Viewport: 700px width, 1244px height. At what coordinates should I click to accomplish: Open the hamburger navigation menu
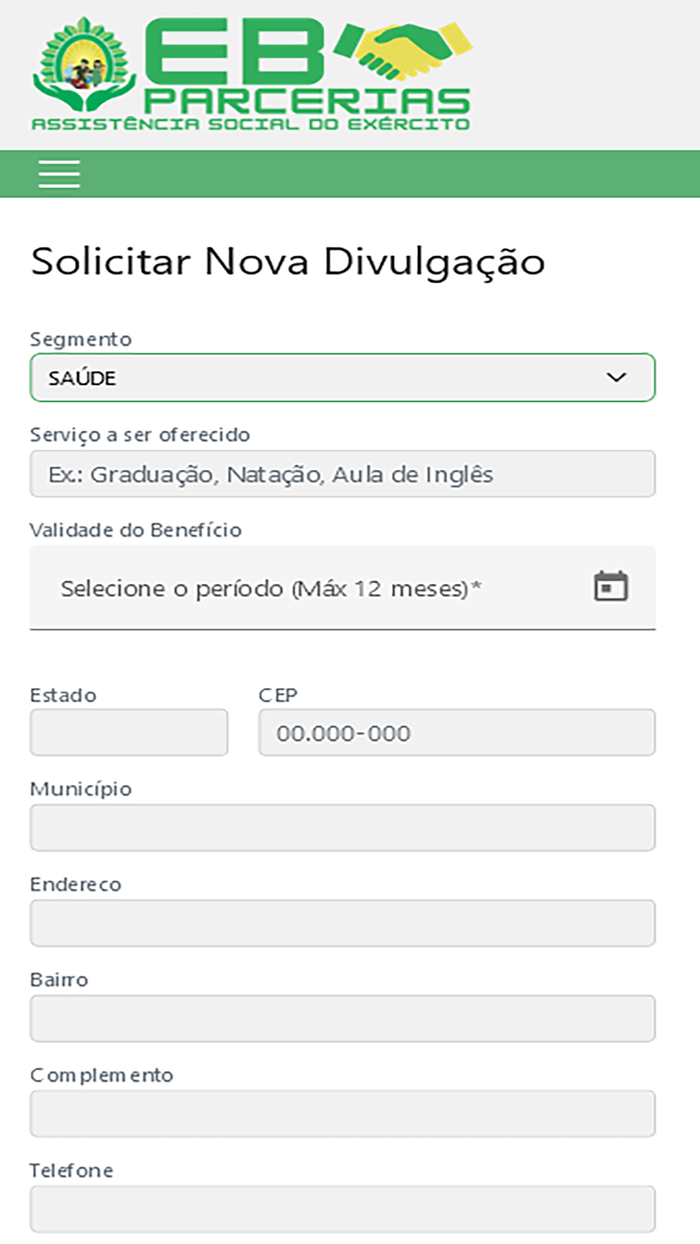(x=58, y=173)
